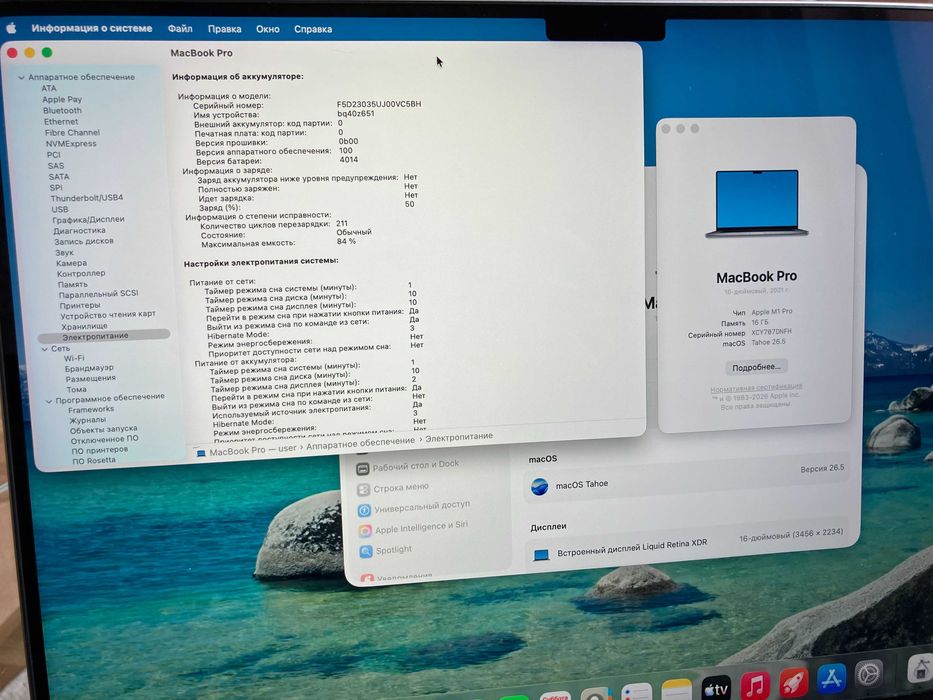Open the Информация о системе app menu
The width and height of the screenshot is (933, 700).
point(92,28)
